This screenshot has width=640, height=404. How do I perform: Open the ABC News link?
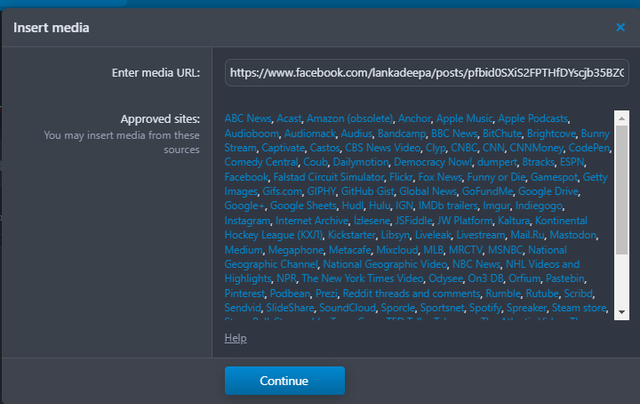248,118
